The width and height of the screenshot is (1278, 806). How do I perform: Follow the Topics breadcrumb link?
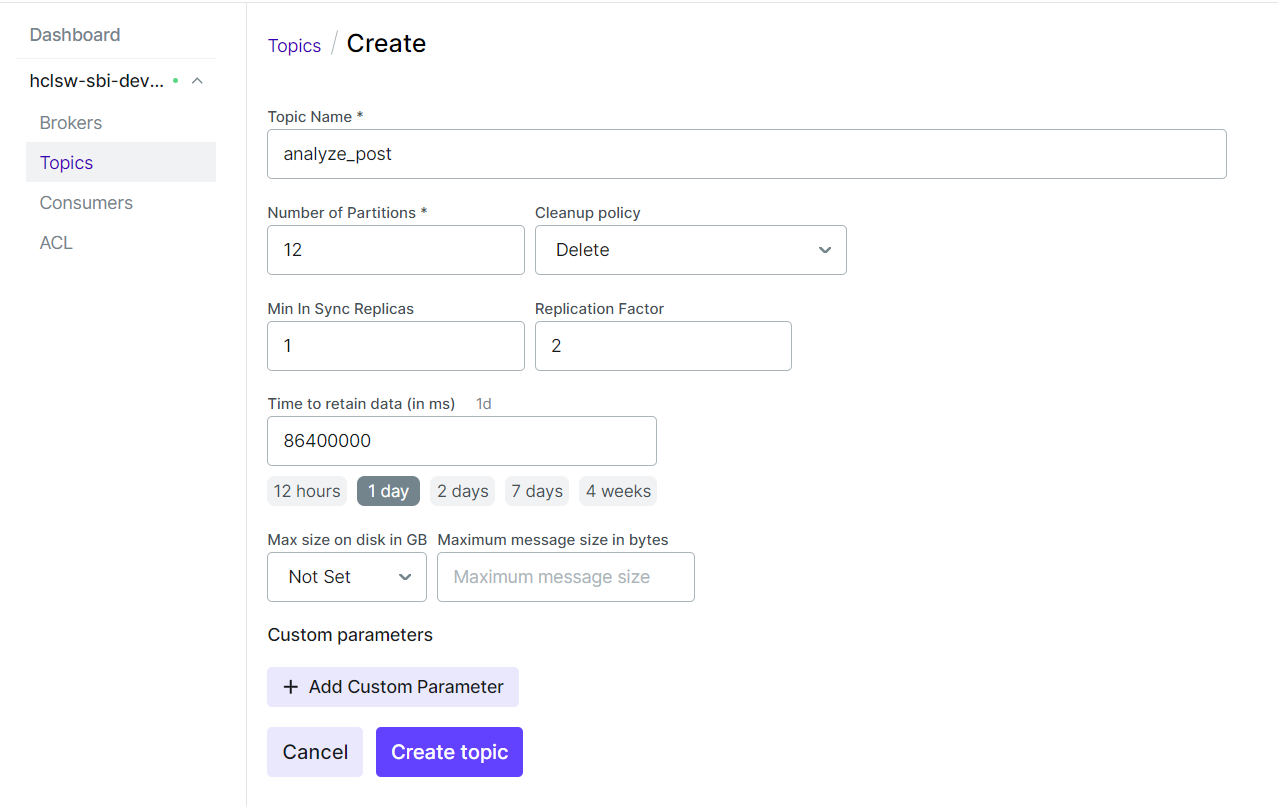(294, 46)
